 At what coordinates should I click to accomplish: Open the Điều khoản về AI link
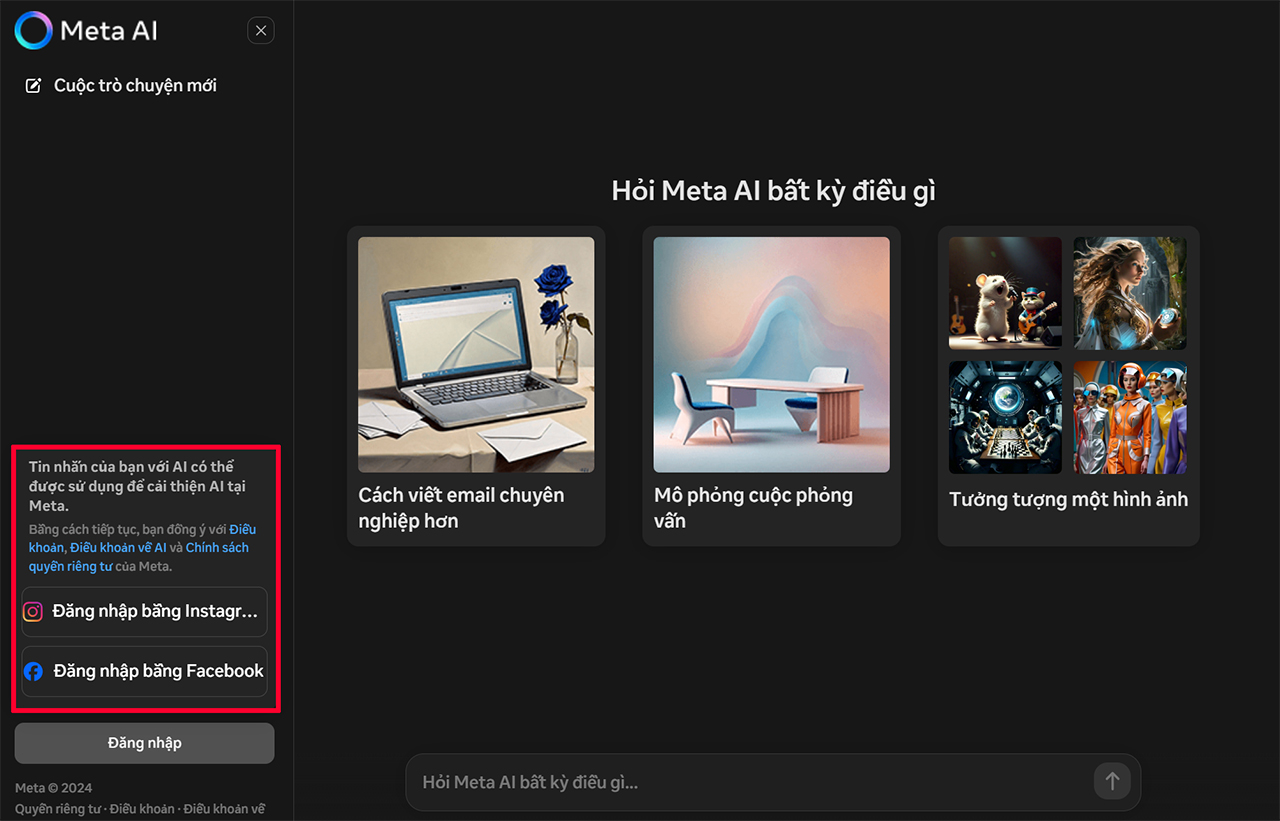pyautogui.click(x=118, y=548)
